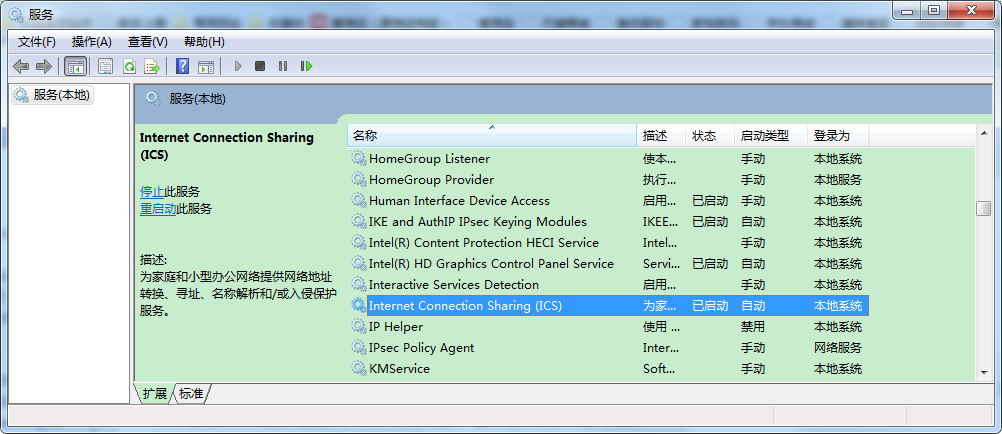The width and height of the screenshot is (1002, 434).
Task: Select IKE and AuthIP IPsec Keying Modules
Action: tap(478, 222)
